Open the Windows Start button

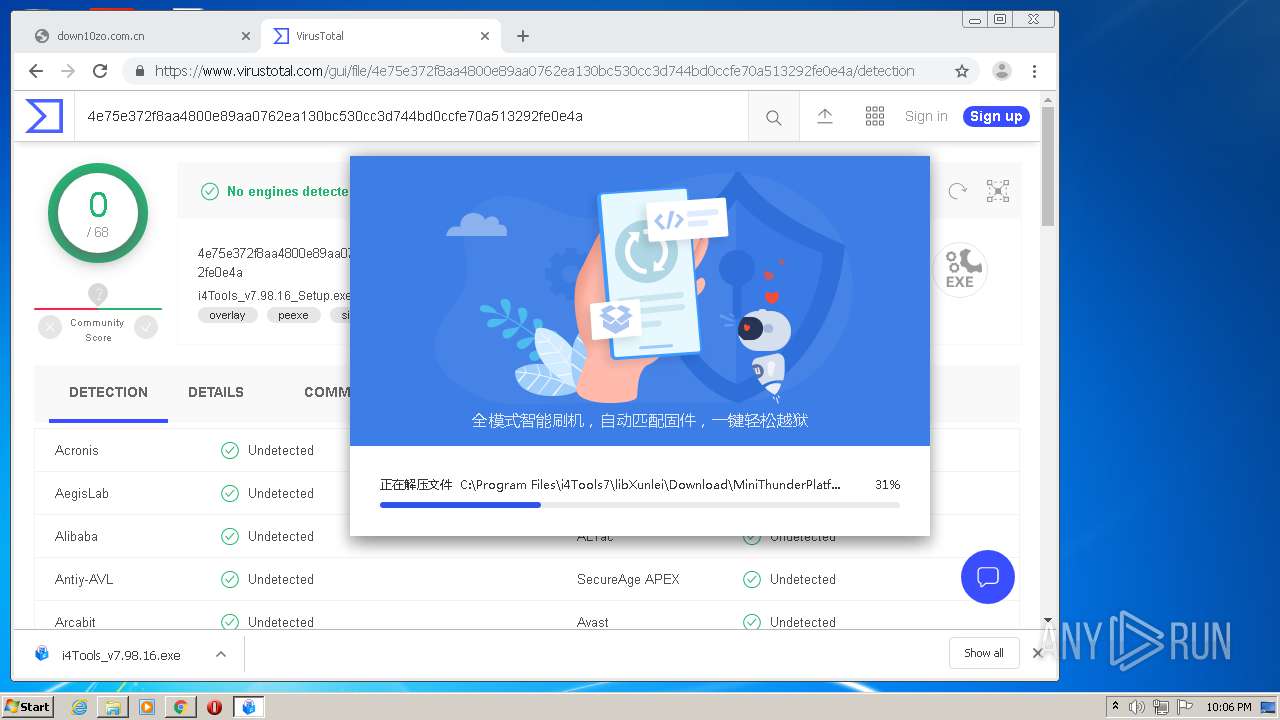tap(28, 706)
